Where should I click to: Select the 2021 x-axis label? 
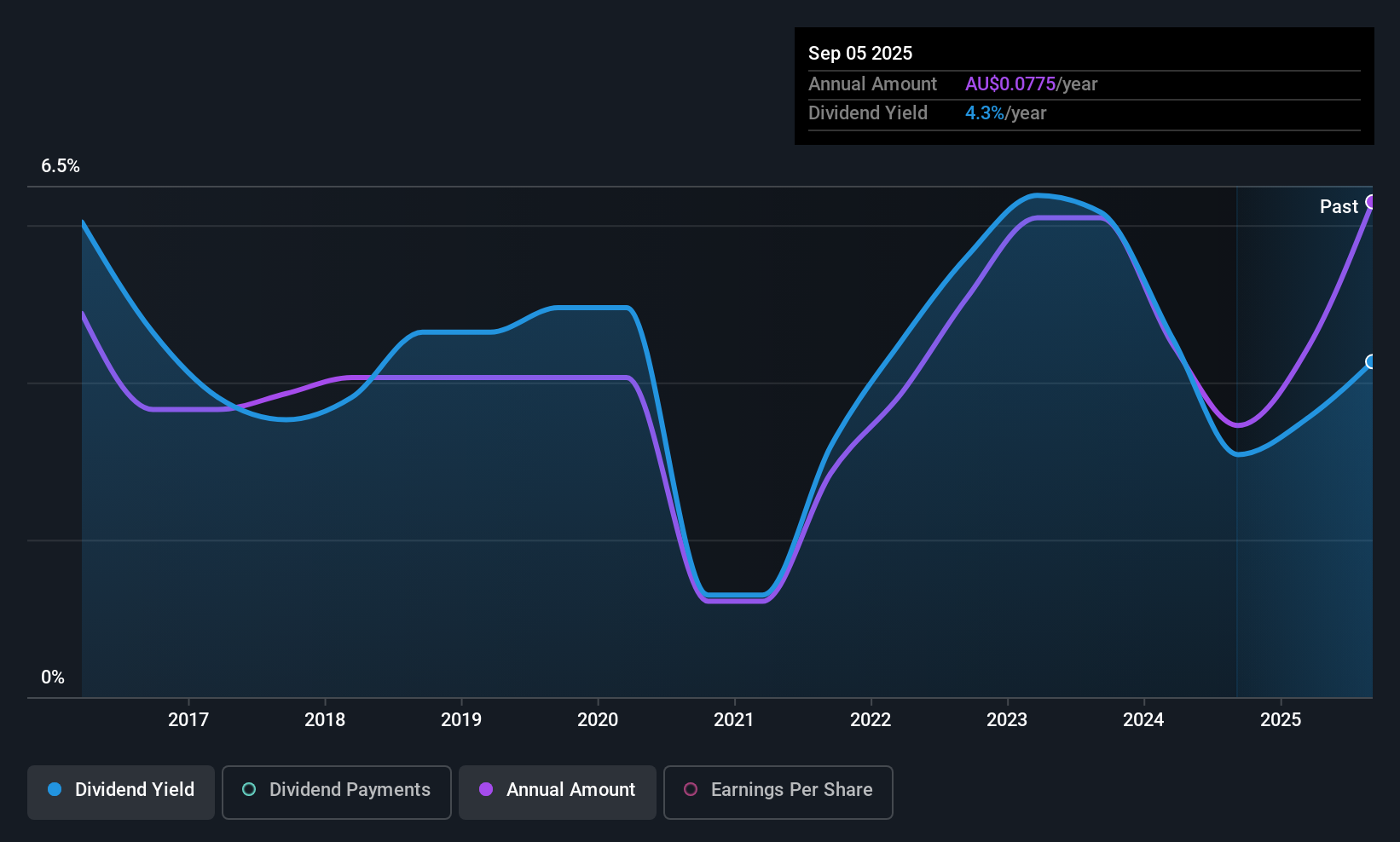click(734, 719)
